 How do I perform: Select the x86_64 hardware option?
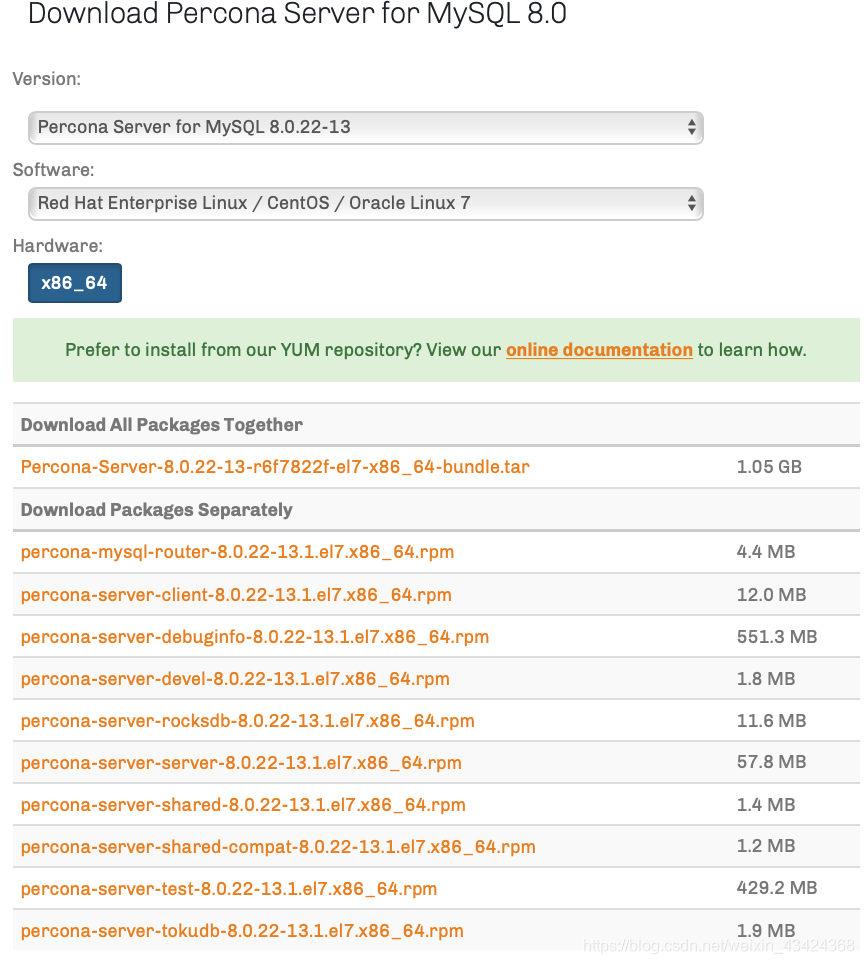74,283
